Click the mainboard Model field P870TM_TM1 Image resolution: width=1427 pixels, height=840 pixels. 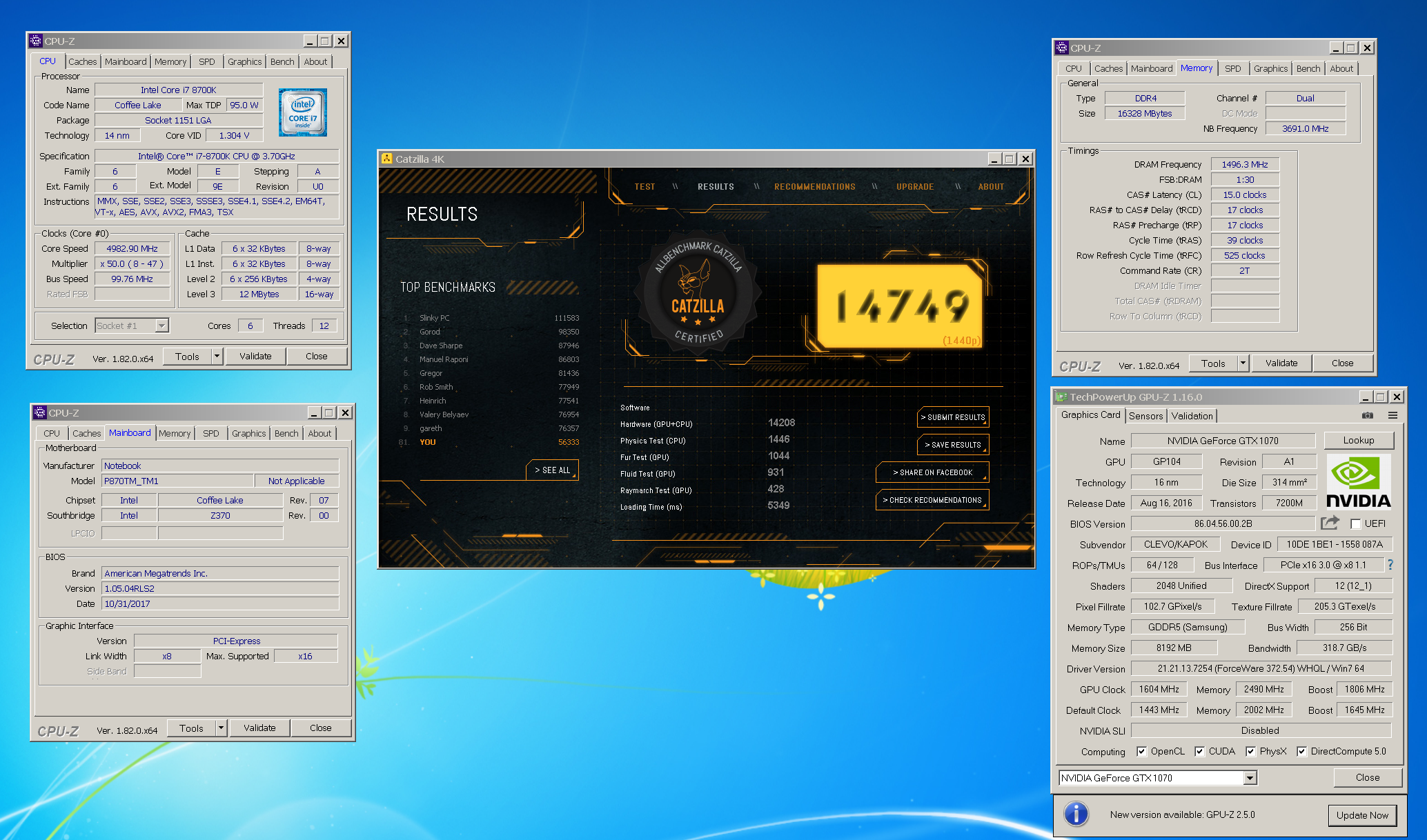177,481
